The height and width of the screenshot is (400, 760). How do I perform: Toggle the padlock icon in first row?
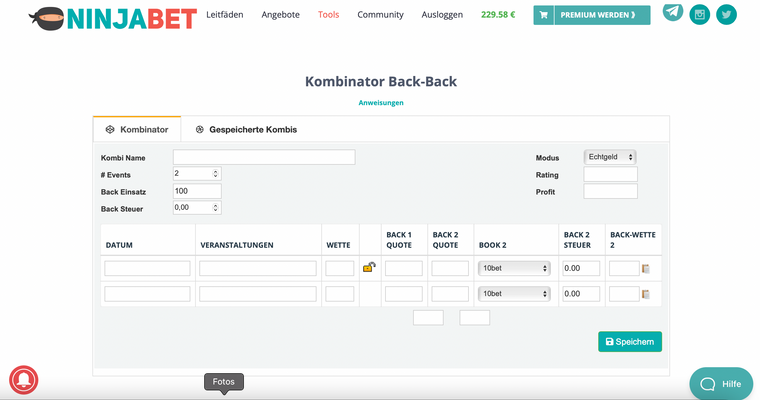[x=369, y=267]
